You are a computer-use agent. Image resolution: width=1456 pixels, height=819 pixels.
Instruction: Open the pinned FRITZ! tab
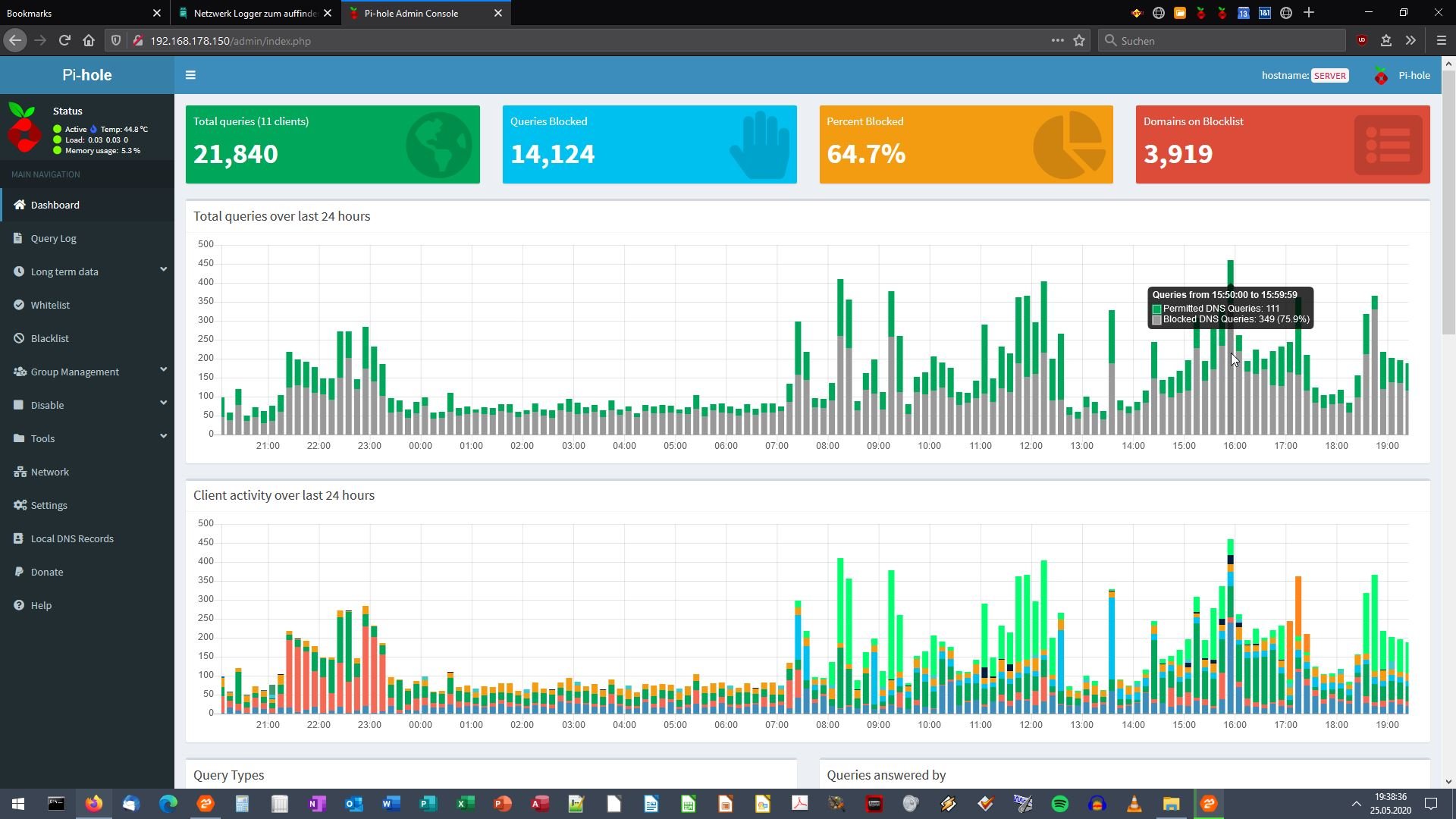click(x=1136, y=13)
